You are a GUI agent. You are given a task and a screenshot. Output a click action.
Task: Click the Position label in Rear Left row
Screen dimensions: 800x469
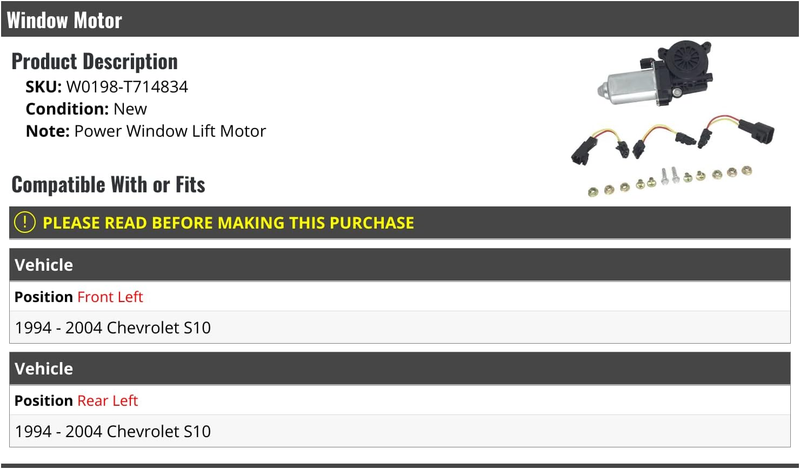click(x=43, y=401)
